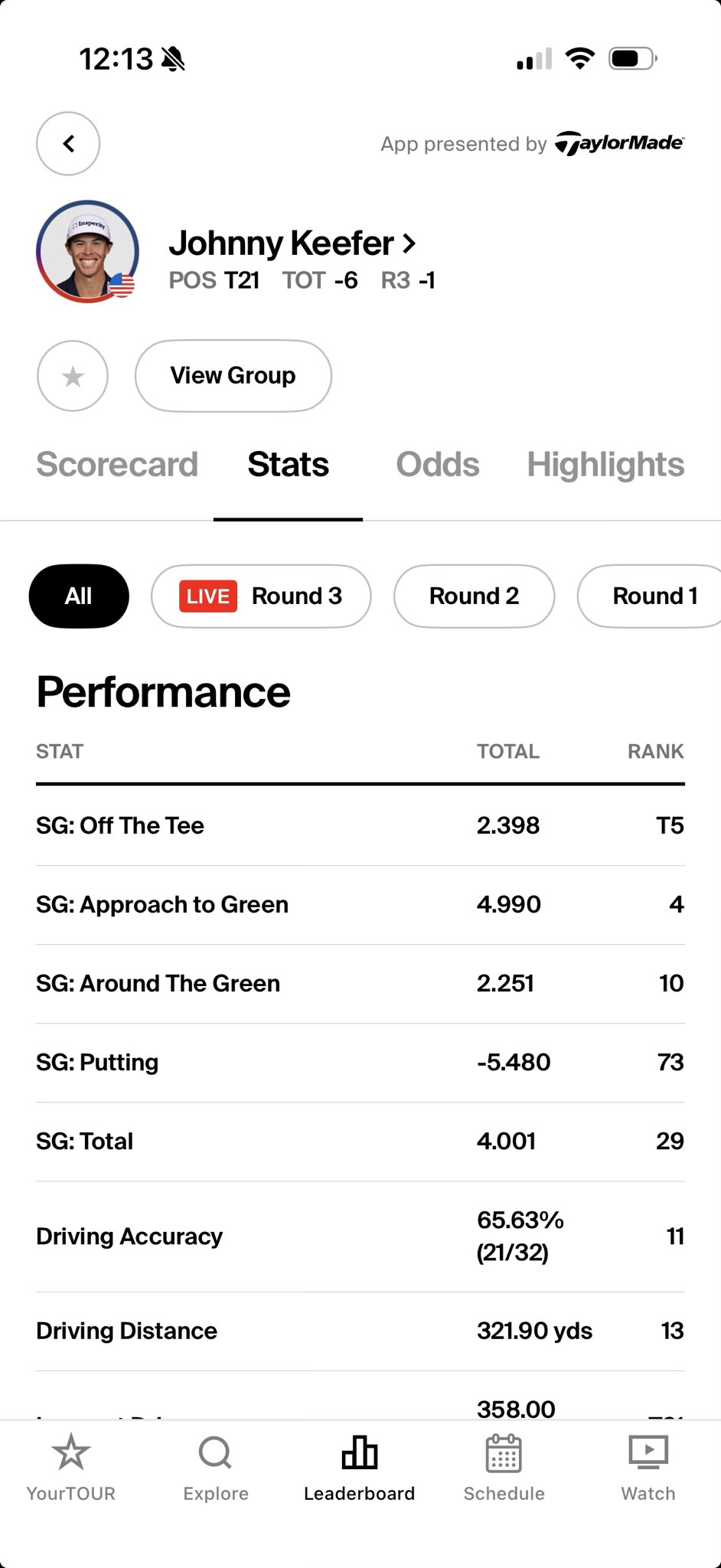Open the Schedule calendar icon

pyautogui.click(x=504, y=1452)
